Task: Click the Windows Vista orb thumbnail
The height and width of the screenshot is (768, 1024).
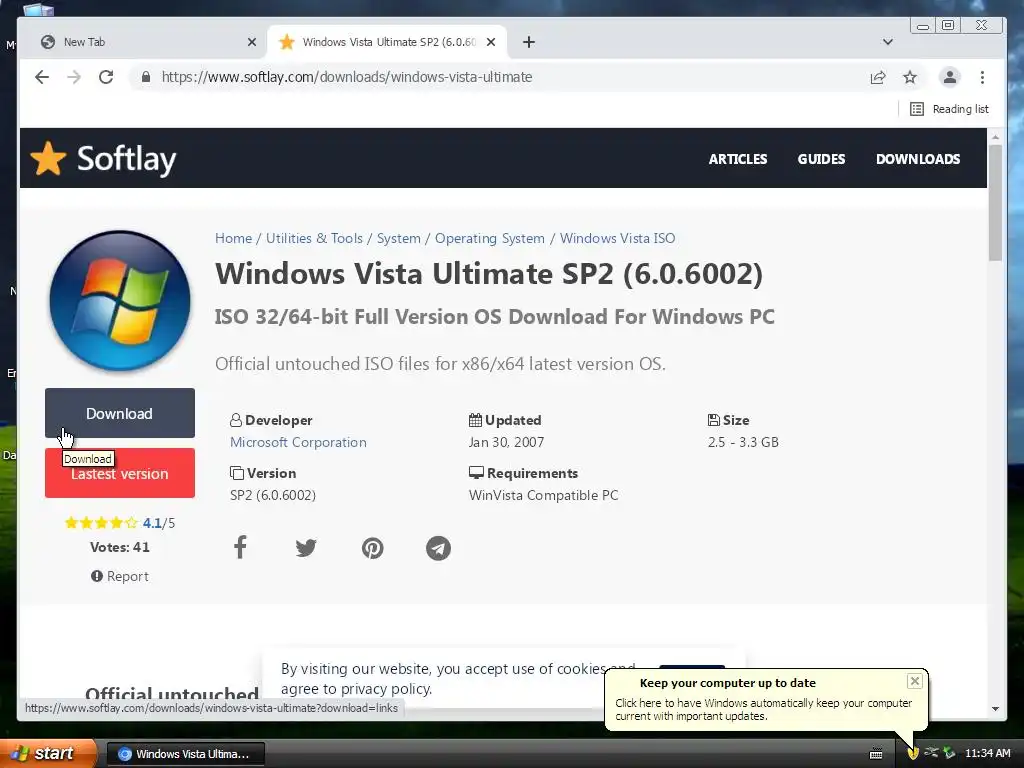Action: click(x=120, y=301)
